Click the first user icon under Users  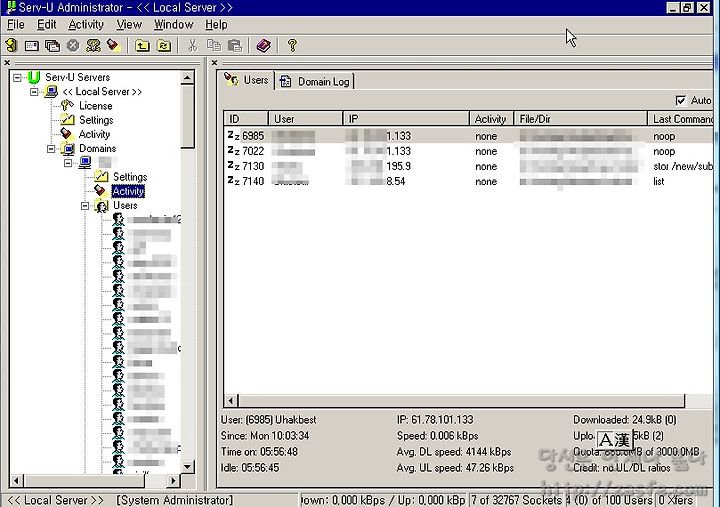click(x=118, y=220)
